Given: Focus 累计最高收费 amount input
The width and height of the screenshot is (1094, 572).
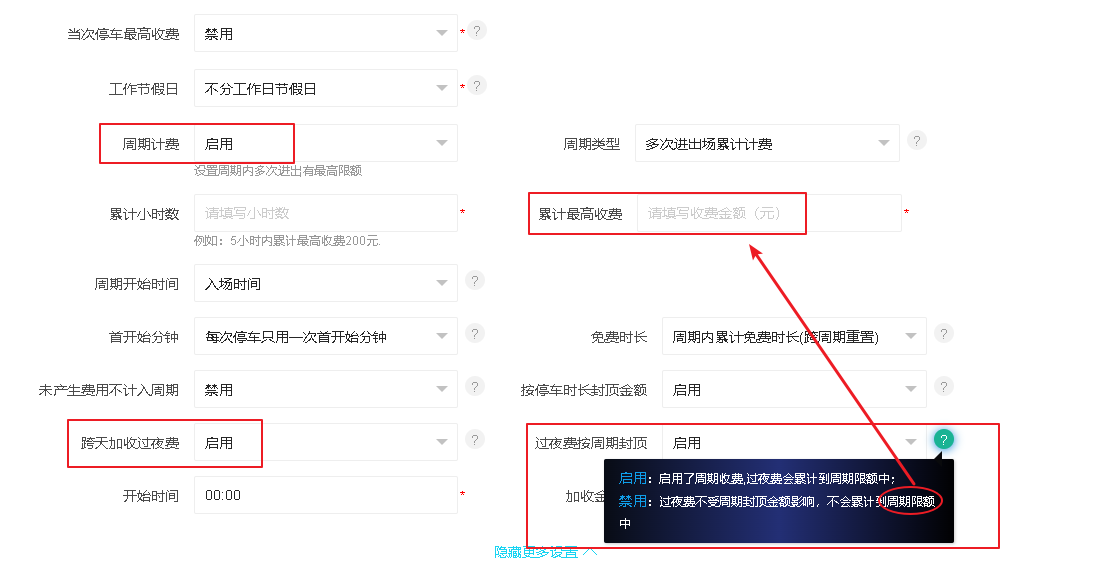Looking at the screenshot, I should pyautogui.click(x=769, y=213).
